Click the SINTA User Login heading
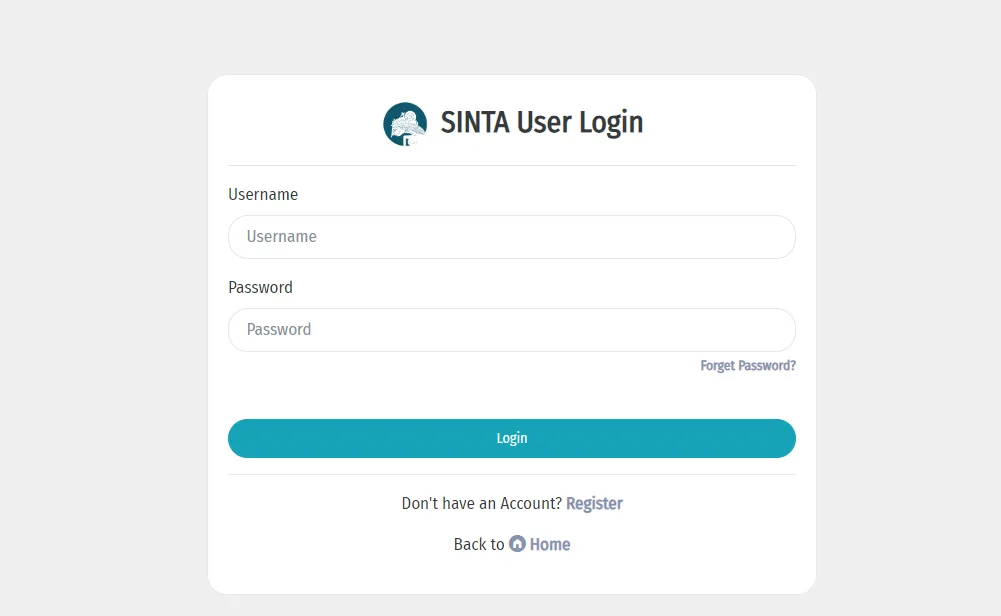This screenshot has height=616, width=1001. point(542,122)
